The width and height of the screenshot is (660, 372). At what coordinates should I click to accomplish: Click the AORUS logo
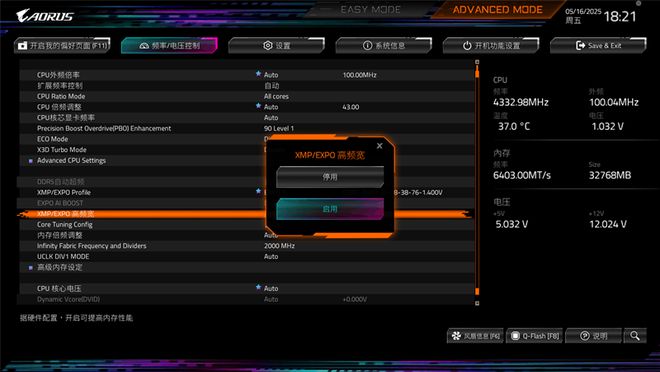coord(45,16)
